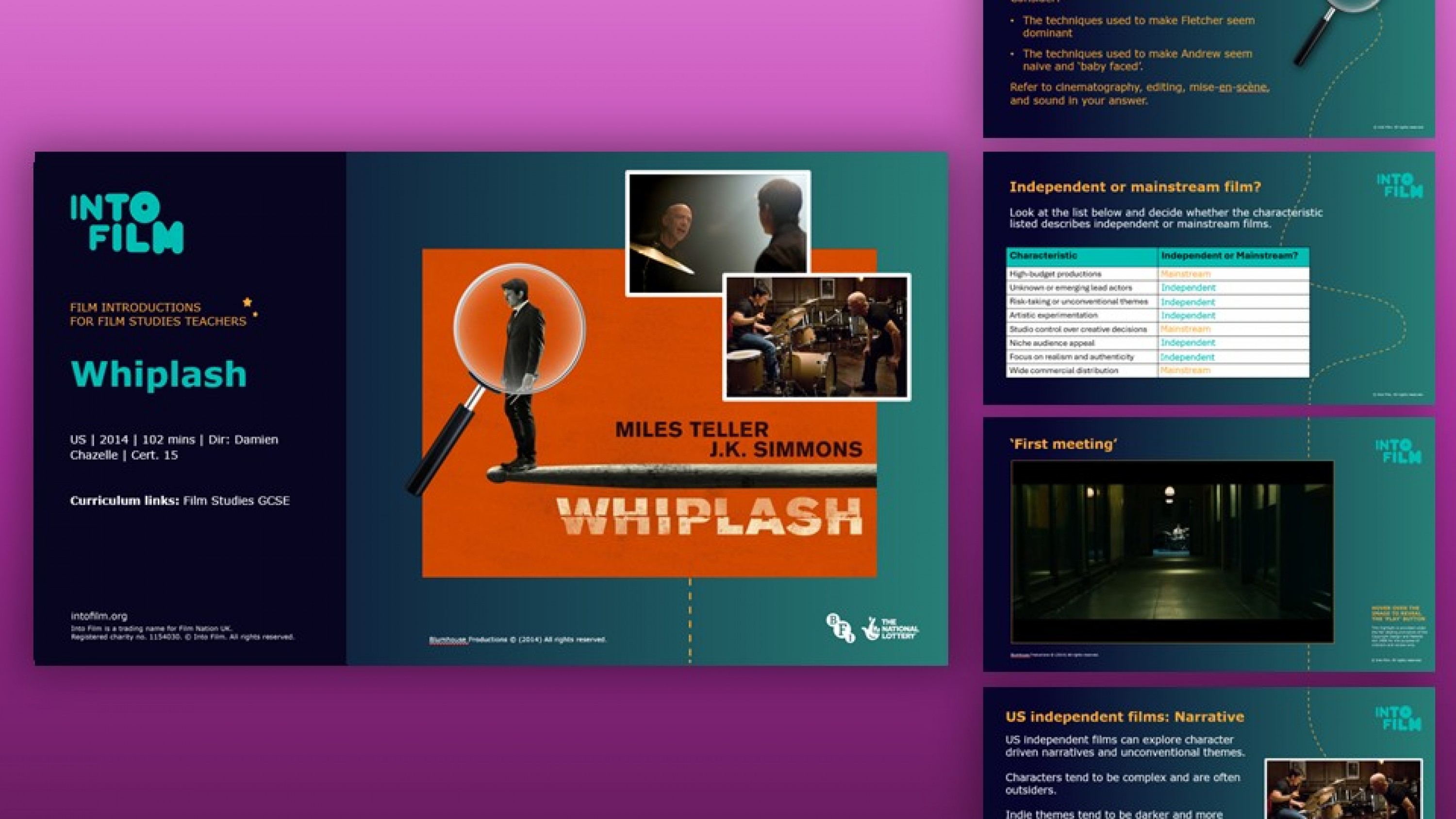Click 'Characters tend to be complex' paragraph
This screenshot has height=819, width=1456.
1123,784
